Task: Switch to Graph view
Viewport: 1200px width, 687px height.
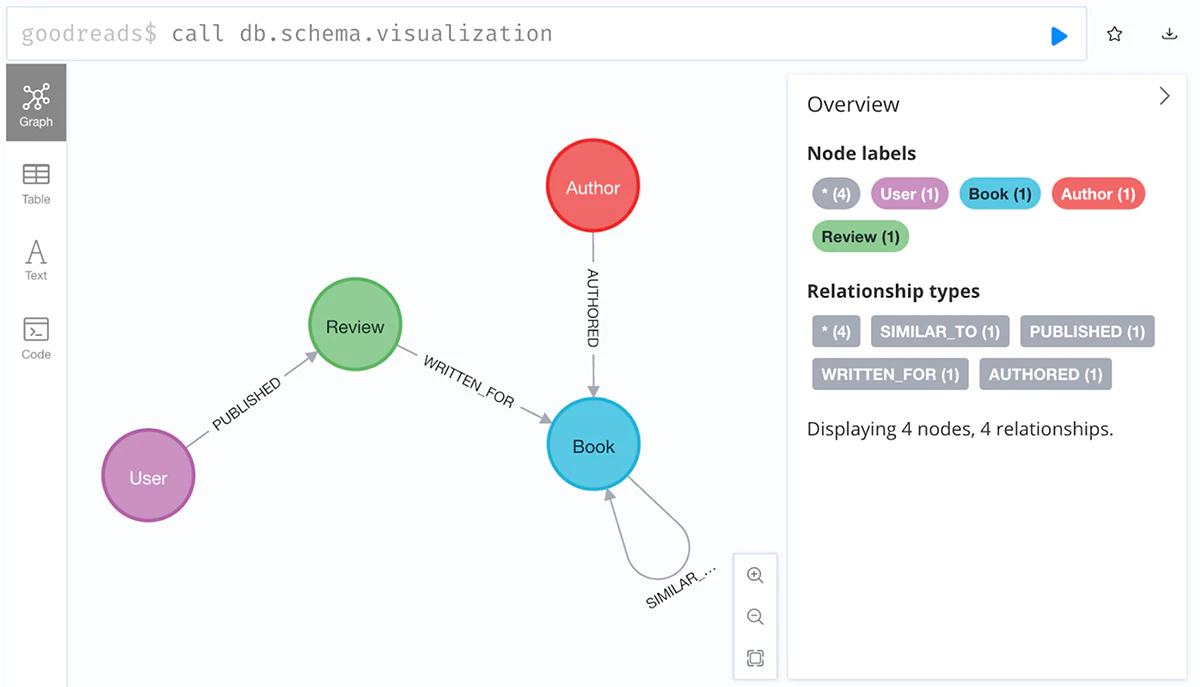Action: (36, 103)
